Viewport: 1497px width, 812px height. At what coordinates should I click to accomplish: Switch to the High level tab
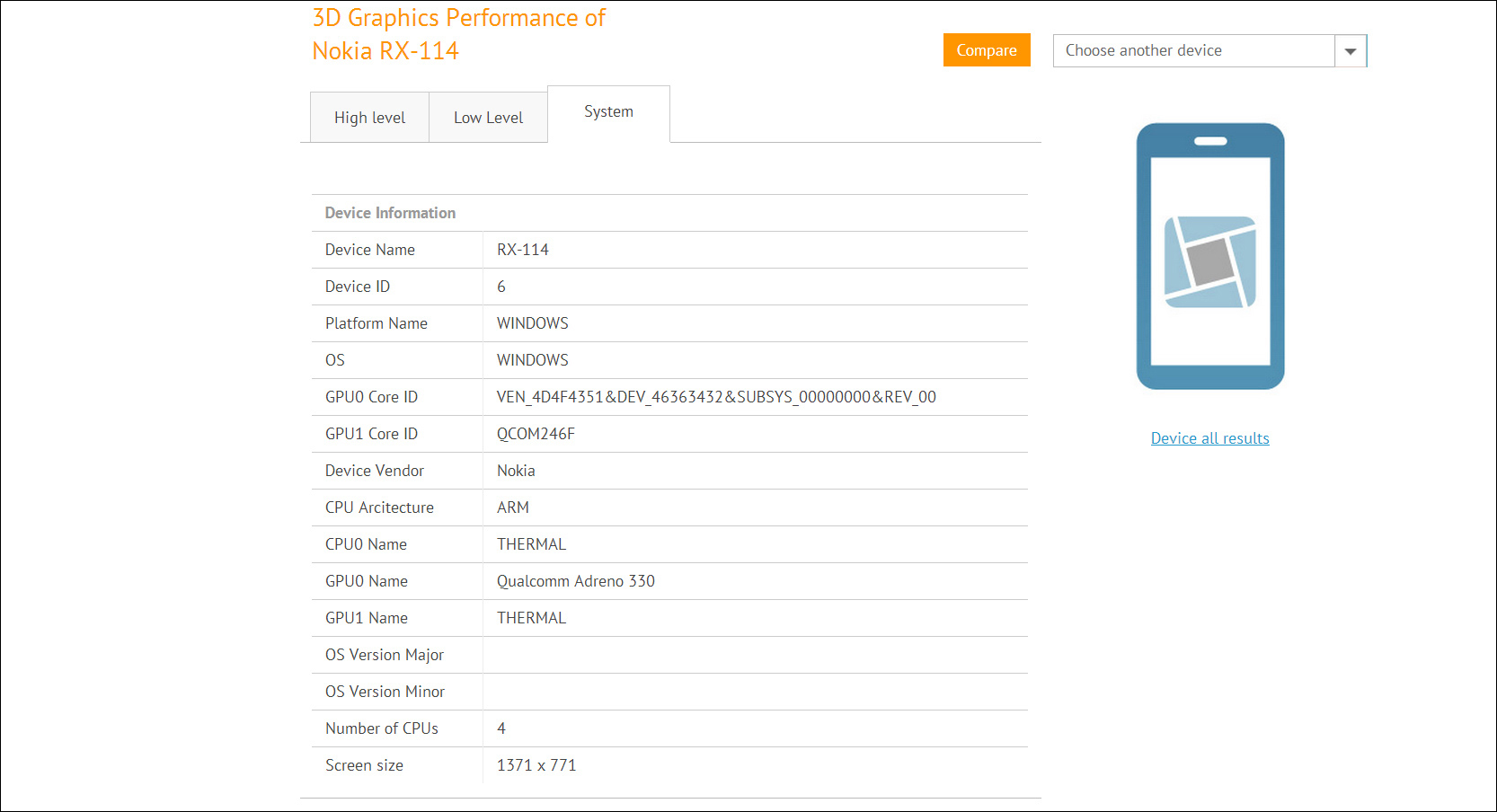pos(369,118)
